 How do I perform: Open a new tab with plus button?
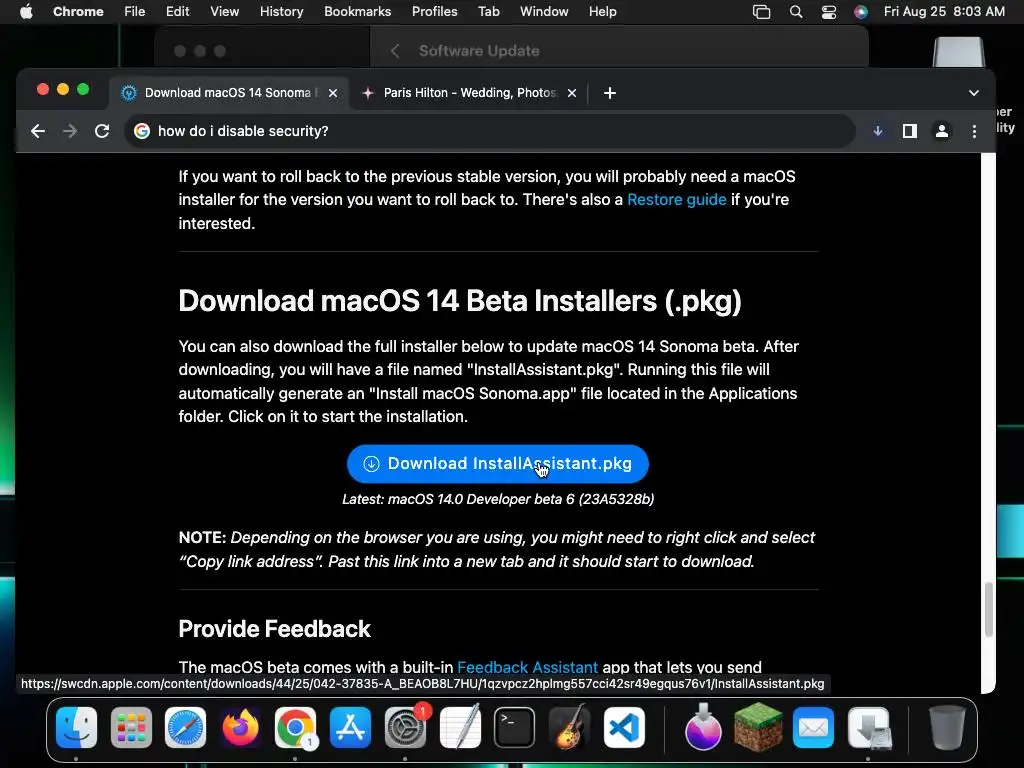pos(609,93)
